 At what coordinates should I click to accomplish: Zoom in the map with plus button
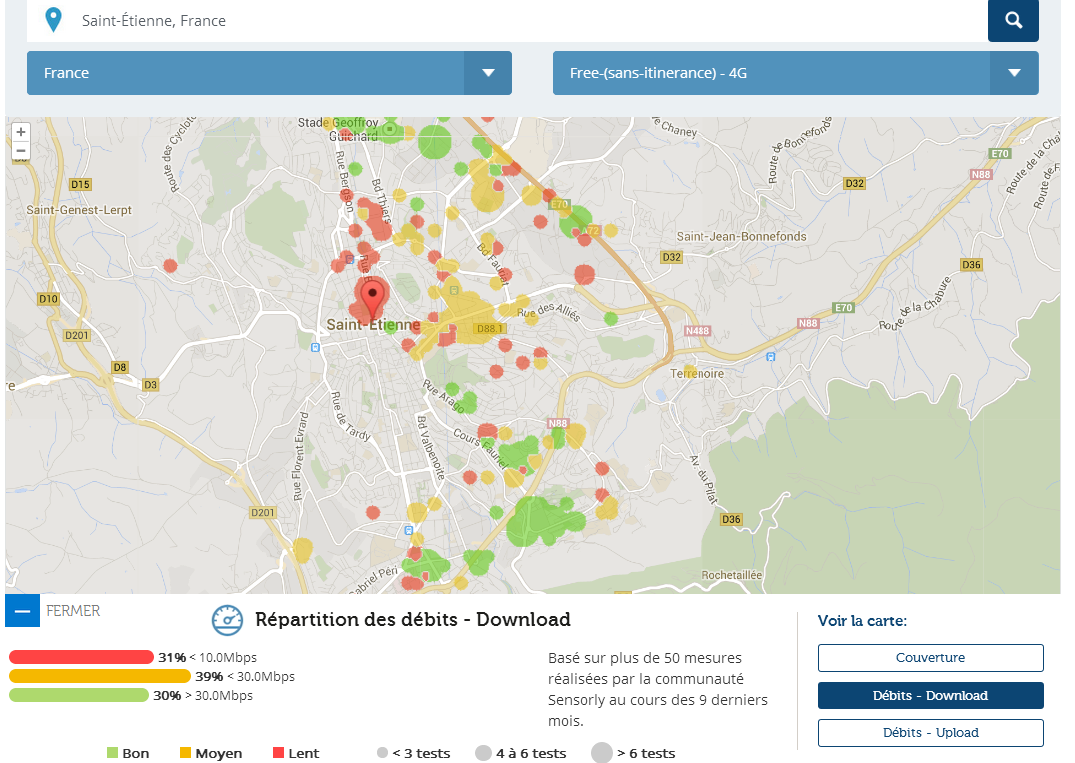click(x=21, y=132)
